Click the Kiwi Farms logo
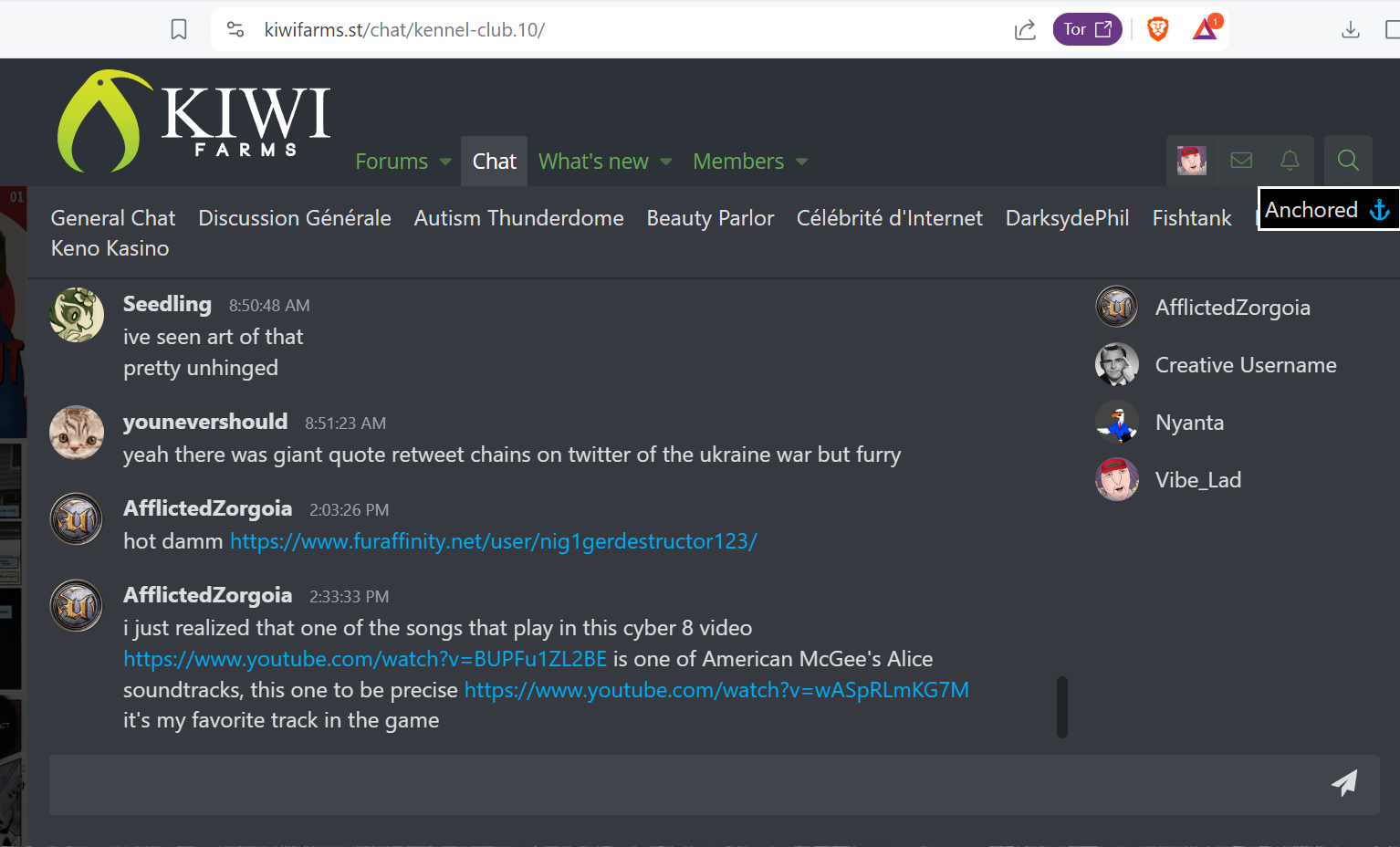 tap(193, 120)
